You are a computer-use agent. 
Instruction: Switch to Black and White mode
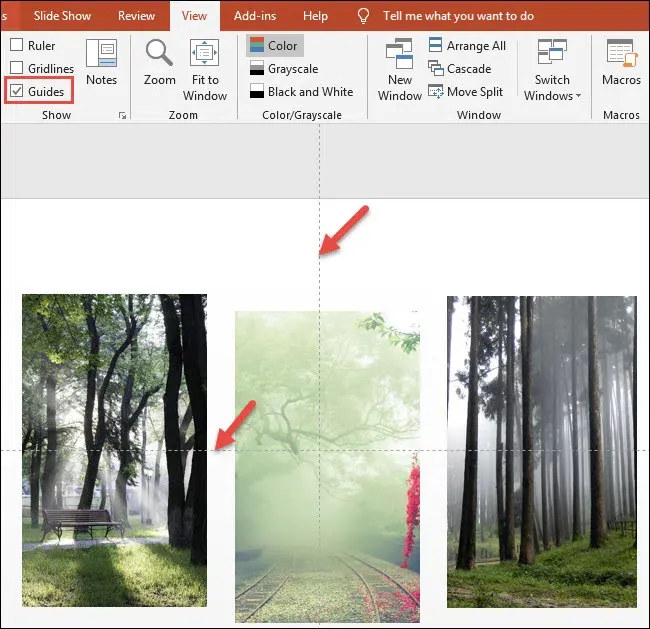pyautogui.click(x=302, y=92)
